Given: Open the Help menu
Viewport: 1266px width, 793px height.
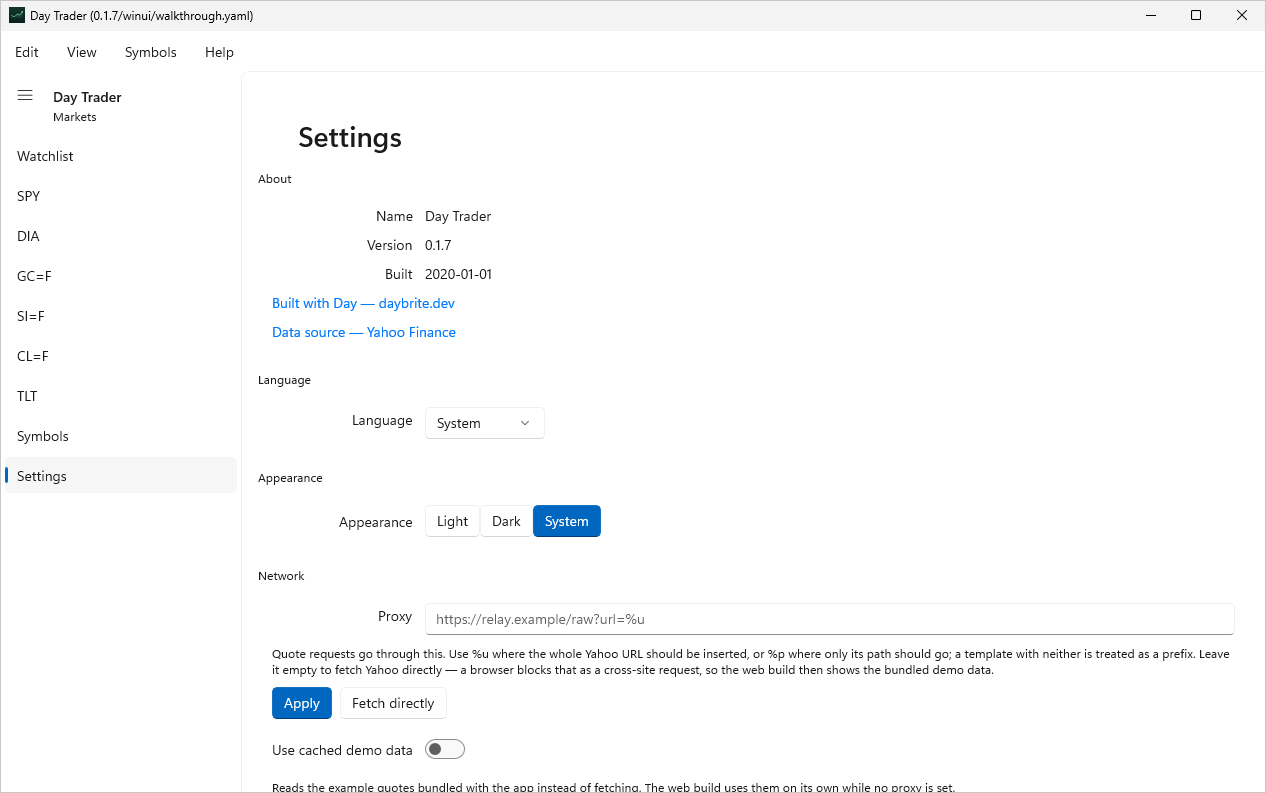Looking at the screenshot, I should click(x=219, y=52).
